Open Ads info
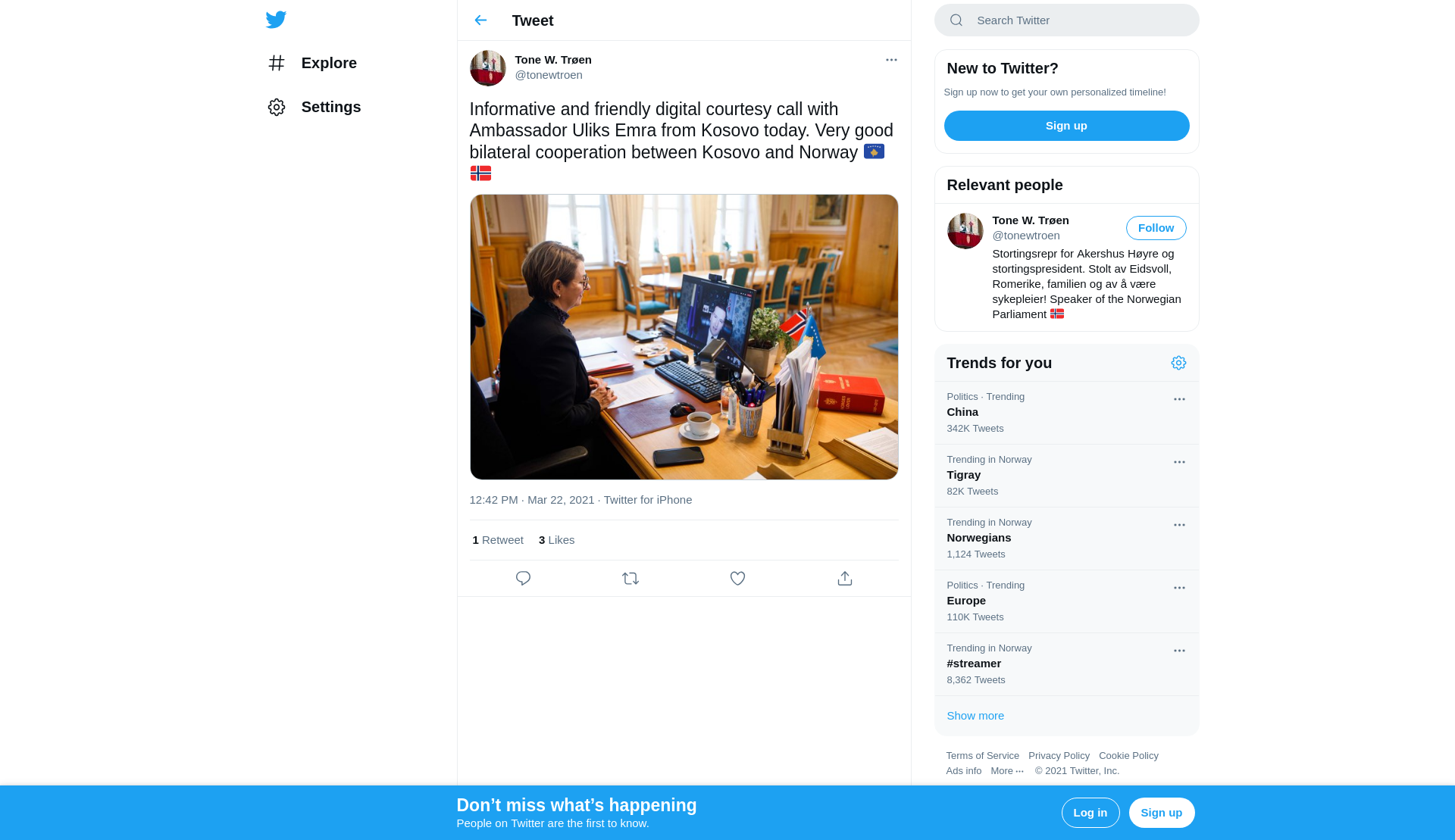Screen dimensions: 1455x840 (x=964, y=771)
